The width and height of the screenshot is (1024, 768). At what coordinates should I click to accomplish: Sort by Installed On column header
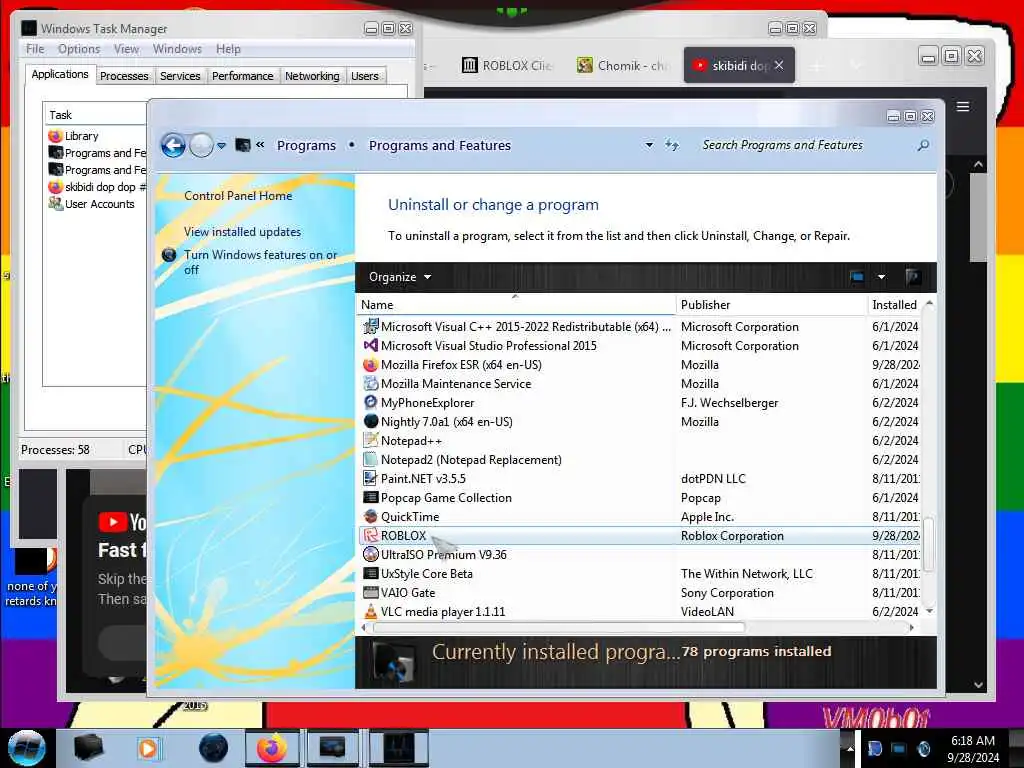tap(895, 305)
